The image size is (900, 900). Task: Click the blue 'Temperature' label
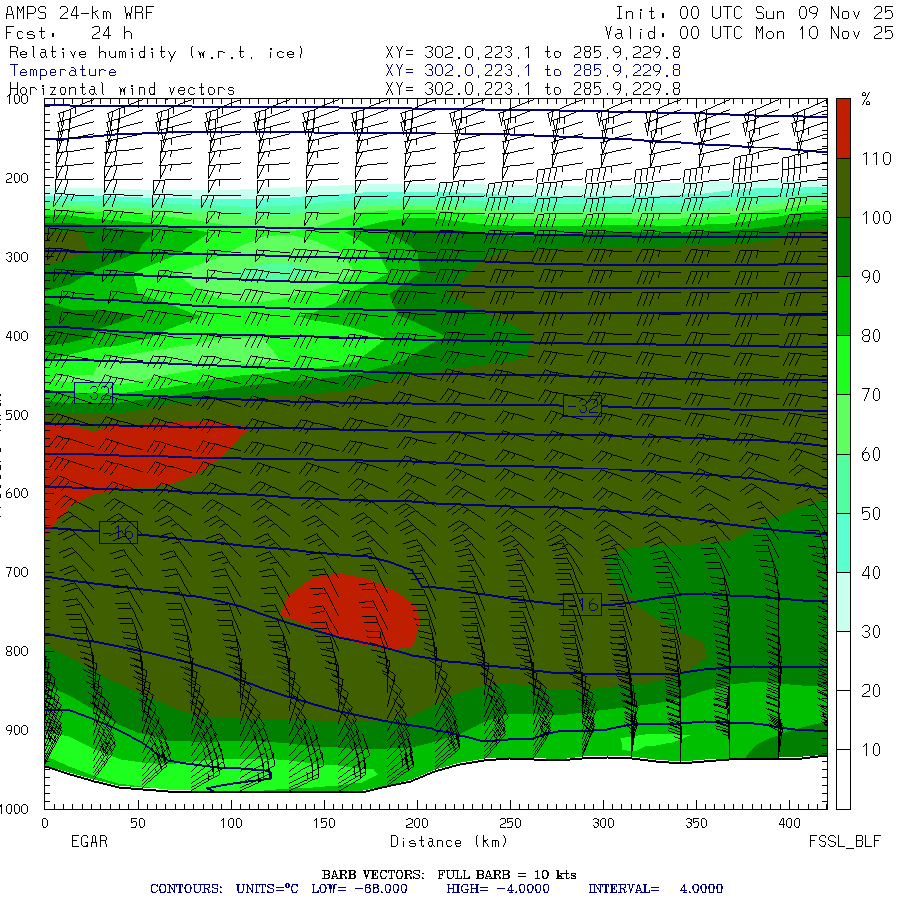[63, 71]
